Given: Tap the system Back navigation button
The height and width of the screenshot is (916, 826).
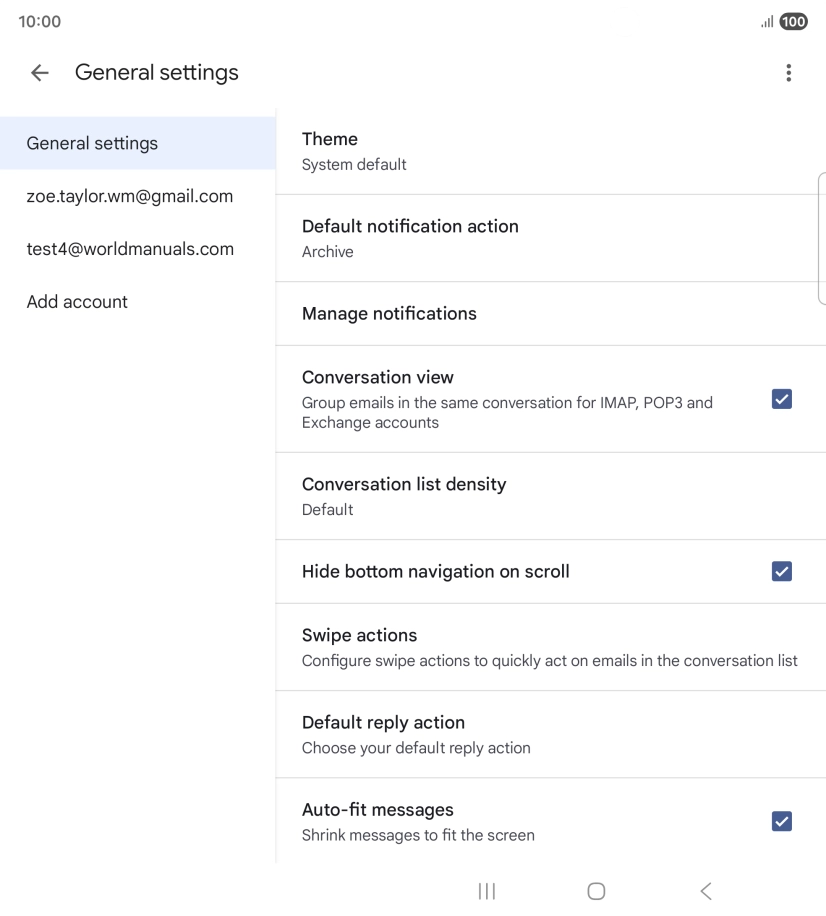Looking at the screenshot, I should tap(705, 890).
